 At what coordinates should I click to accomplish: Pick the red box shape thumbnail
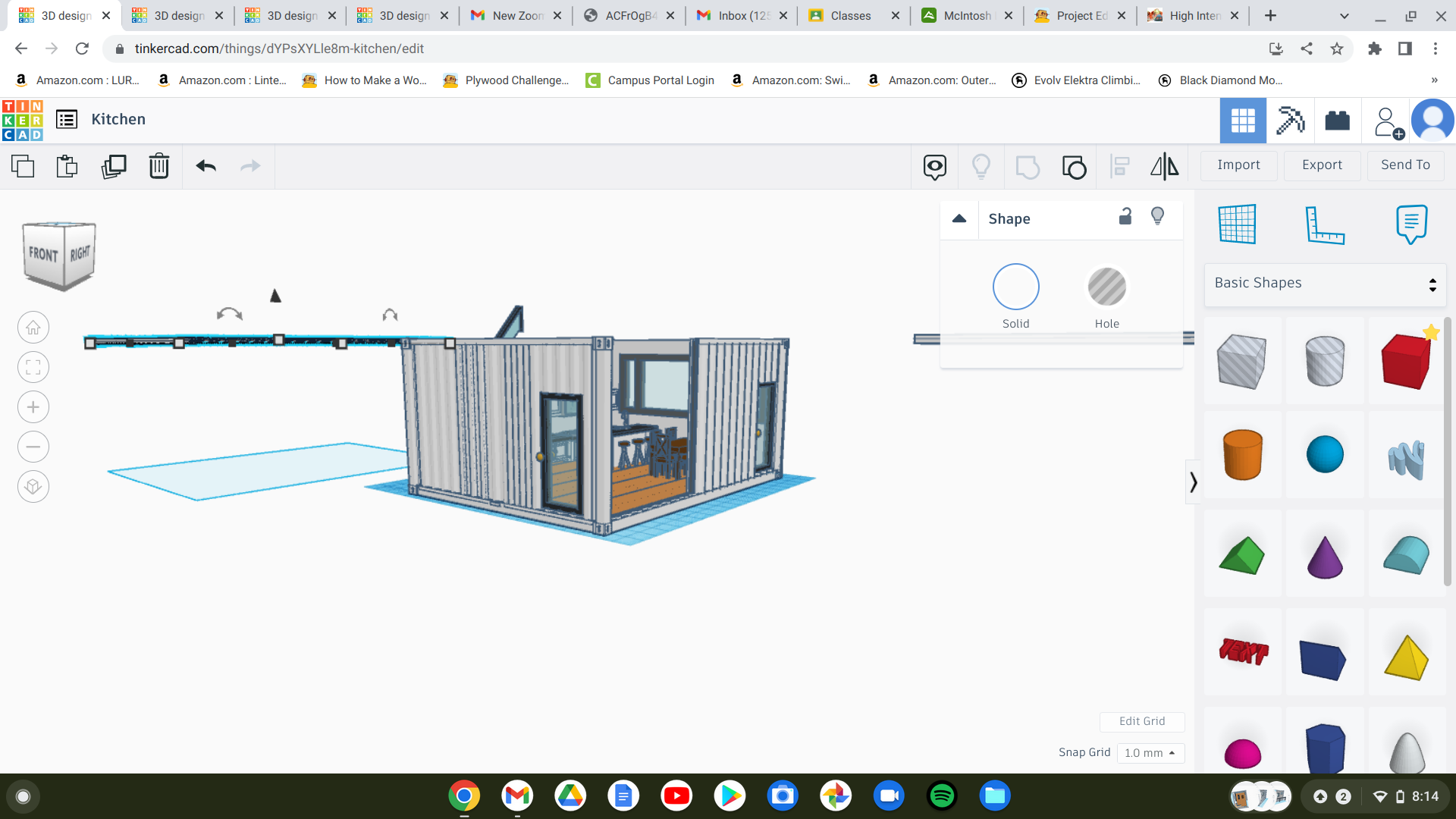point(1405,361)
